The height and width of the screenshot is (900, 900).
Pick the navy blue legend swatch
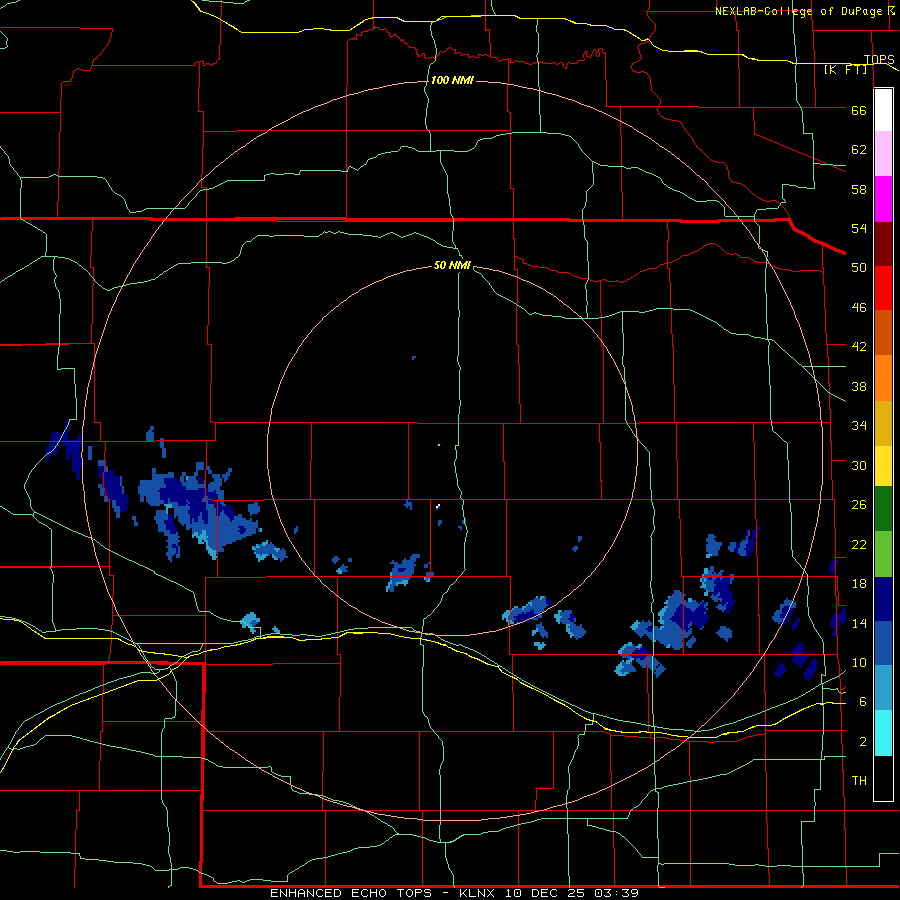point(883,599)
